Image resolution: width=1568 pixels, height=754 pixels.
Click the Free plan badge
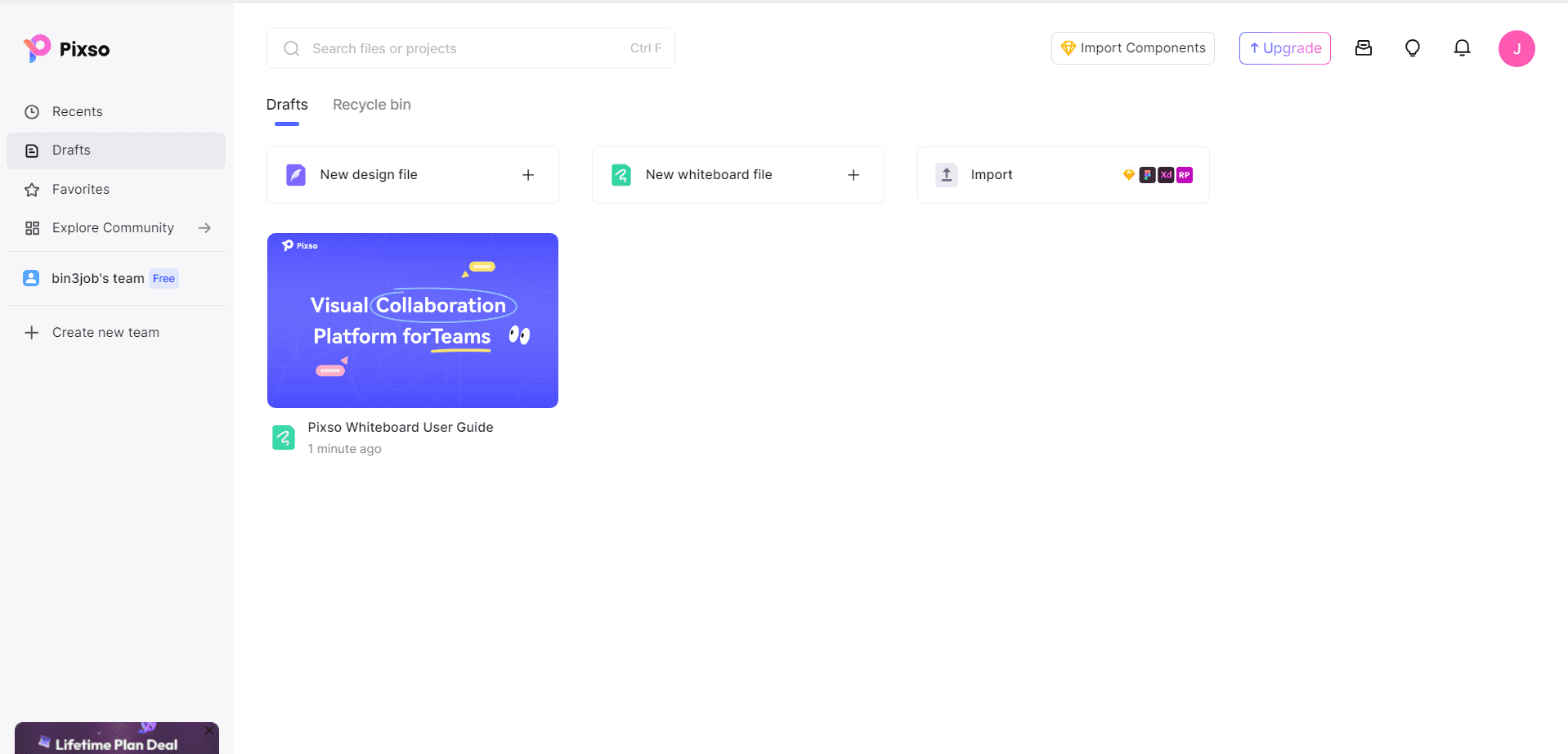[x=164, y=279]
